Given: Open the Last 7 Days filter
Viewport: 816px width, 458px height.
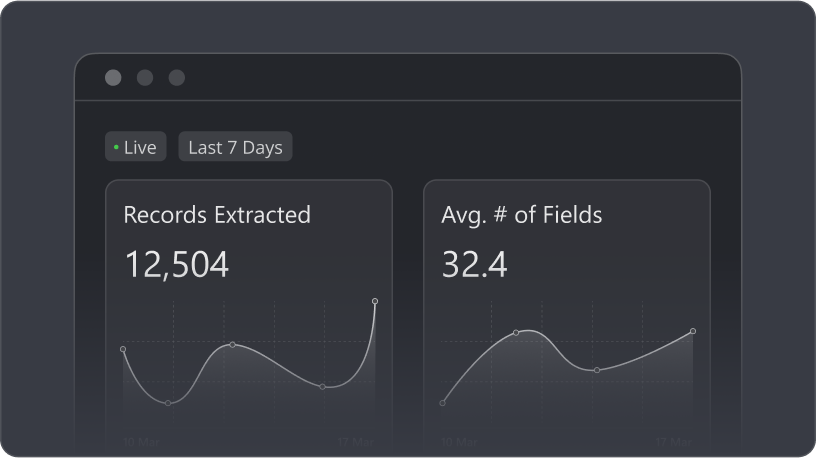Looking at the screenshot, I should [235, 147].
